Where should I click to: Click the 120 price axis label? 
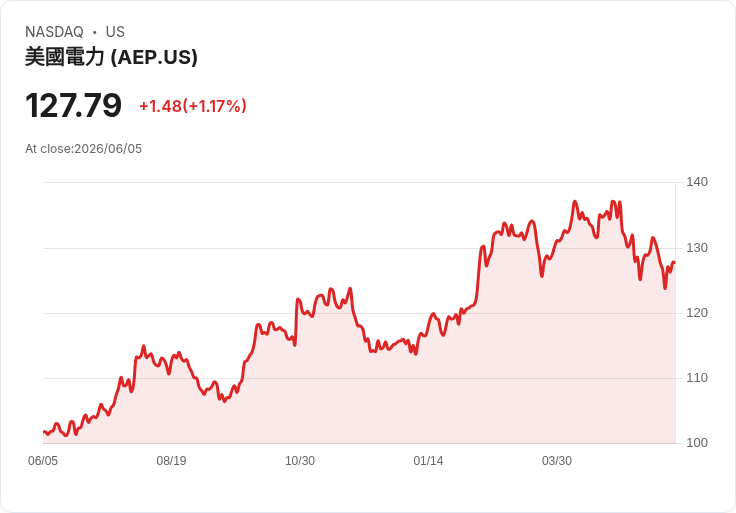click(x=697, y=313)
